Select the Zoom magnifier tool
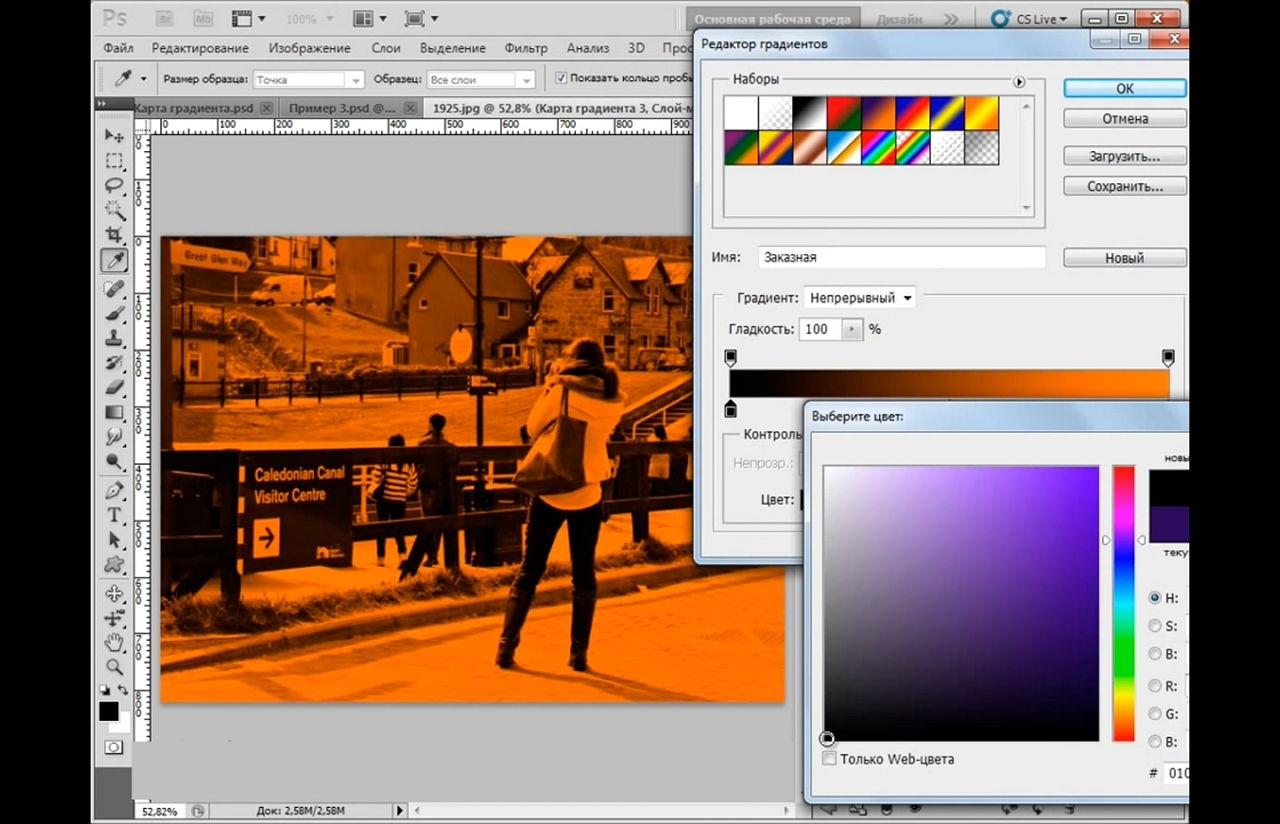Screen dimensions: 1280x824 click(x=114, y=667)
